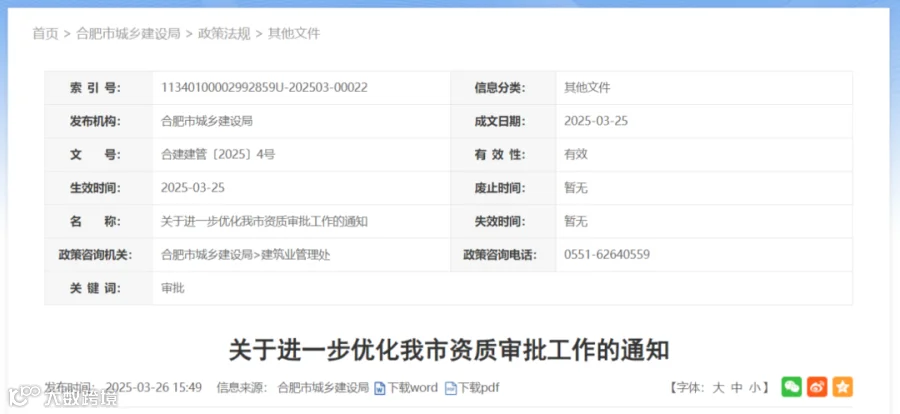Download the word version link
Viewport: 900px width, 414px height.
[x=412, y=388]
